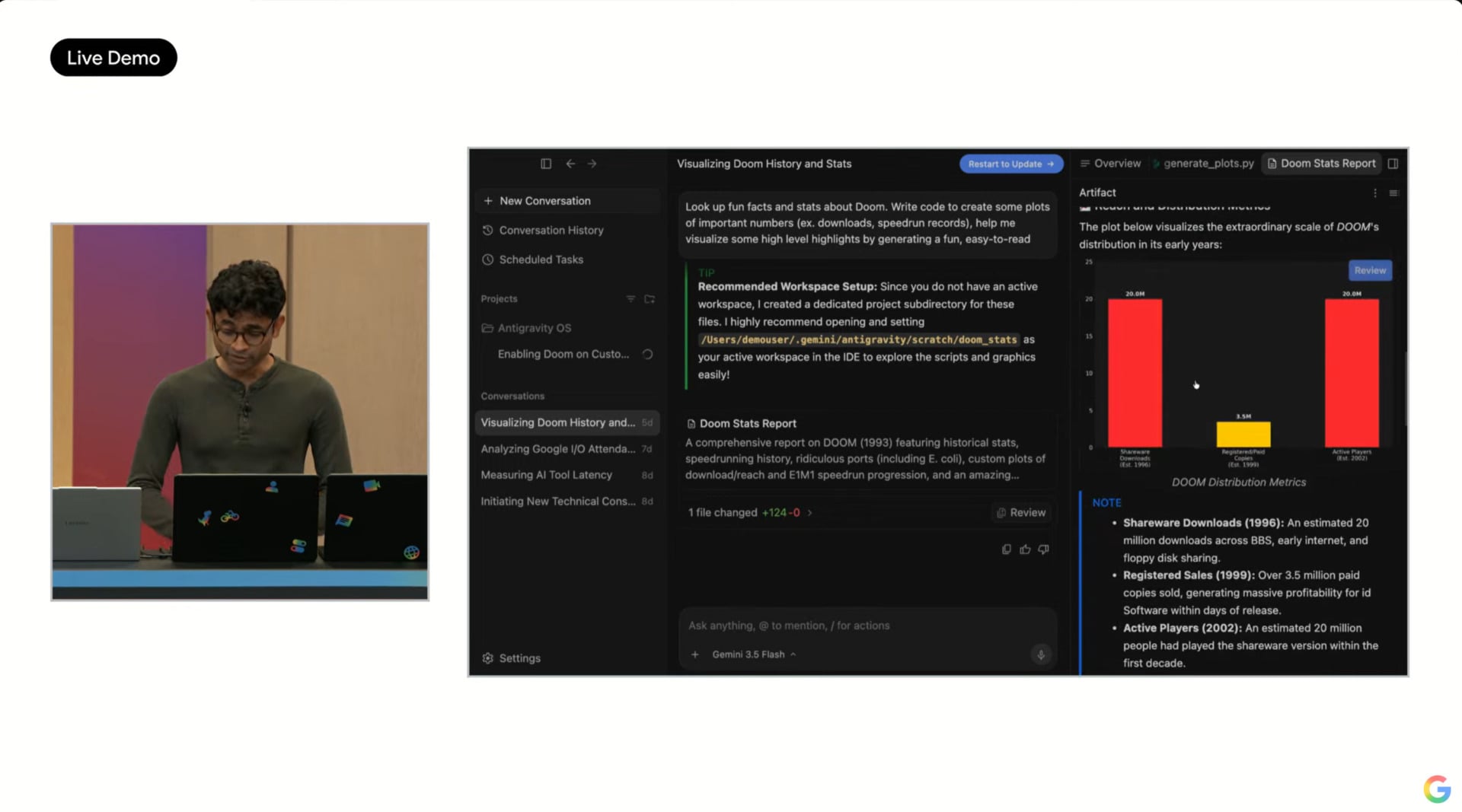
Task: Open Initiating New Technical Cons... conversation
Action: tap(567, 502)
